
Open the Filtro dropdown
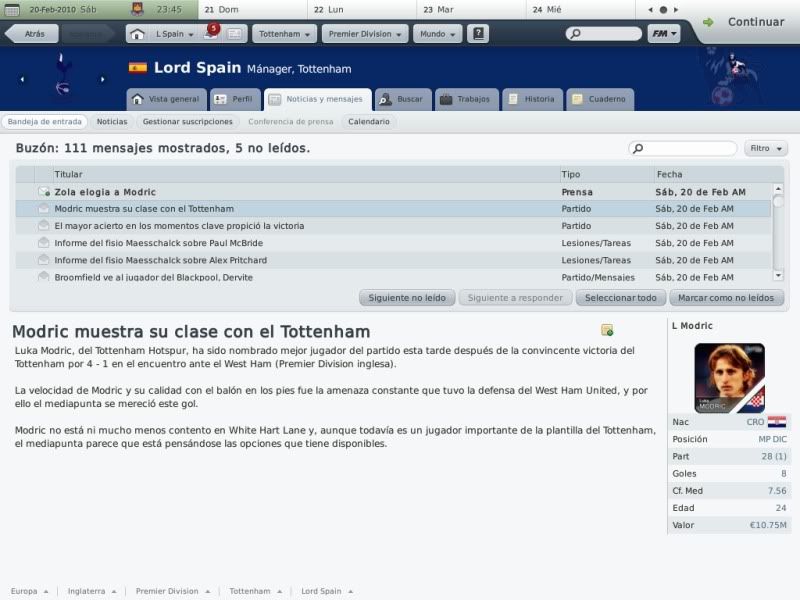click(x=765, y=148)
